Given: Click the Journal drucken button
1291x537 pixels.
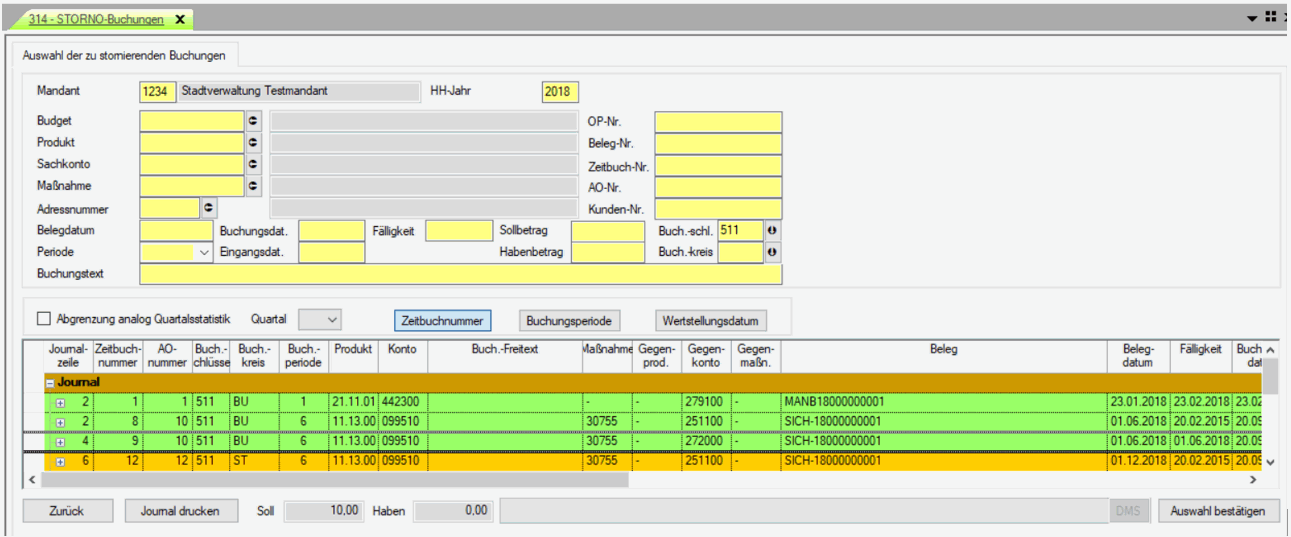Looking at the screenshot, I should (x=180, y=511).
